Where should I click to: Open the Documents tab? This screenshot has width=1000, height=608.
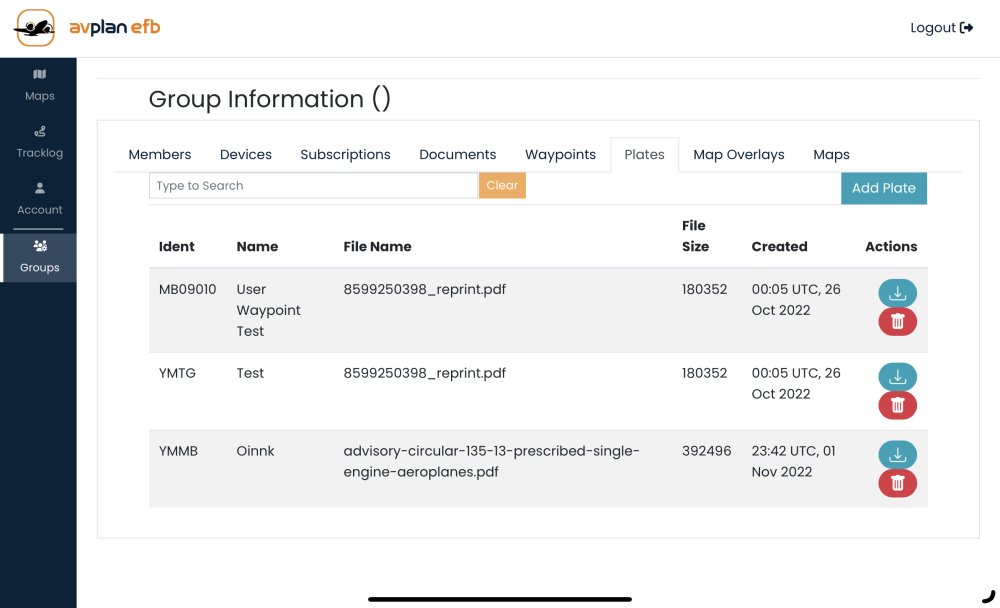(x=457, y=155)
